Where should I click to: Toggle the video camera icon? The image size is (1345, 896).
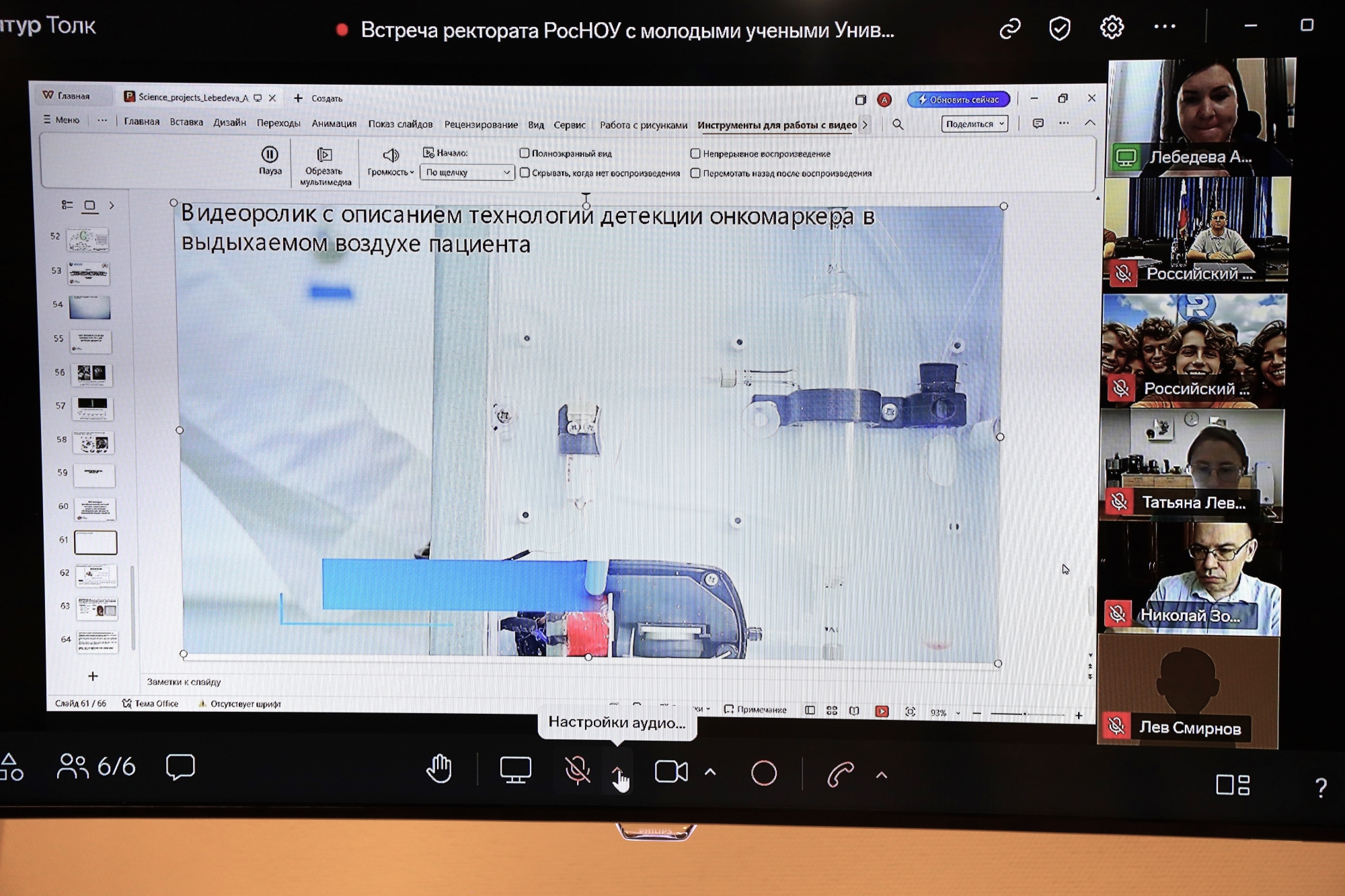(x=670, y=772)
